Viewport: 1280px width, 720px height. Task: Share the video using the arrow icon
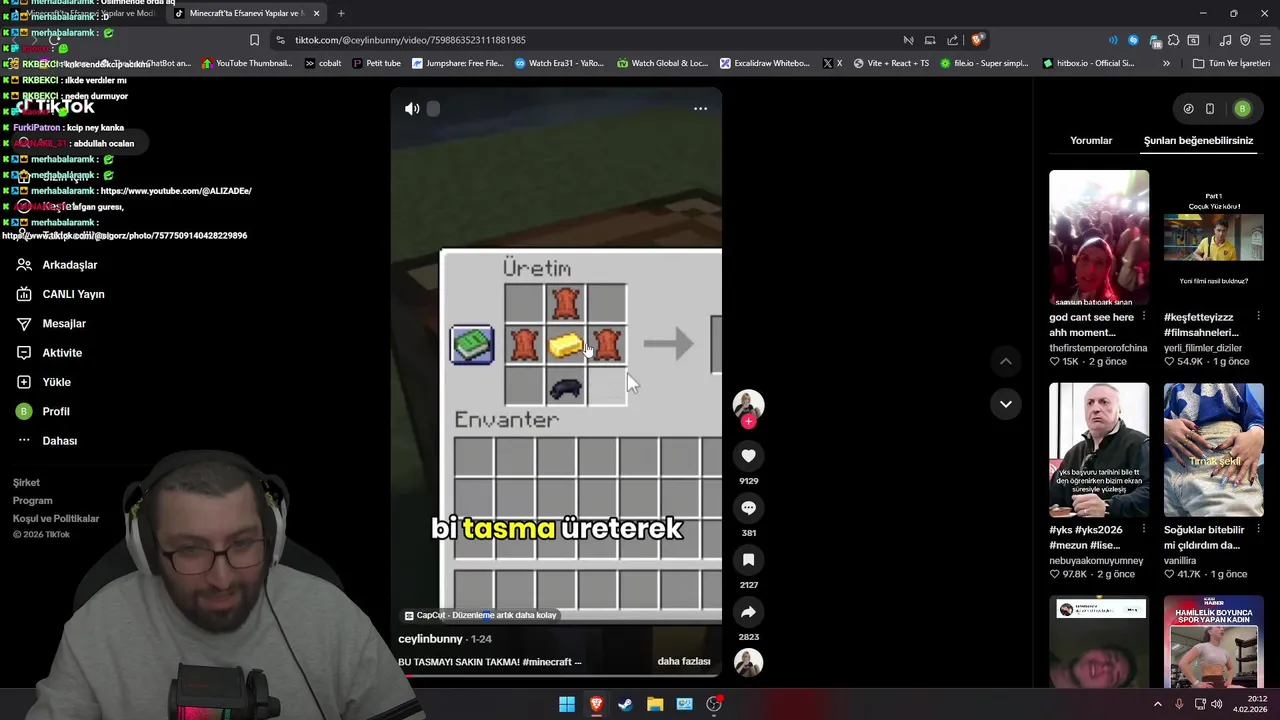pyautogui.click(x=748, y=612)
